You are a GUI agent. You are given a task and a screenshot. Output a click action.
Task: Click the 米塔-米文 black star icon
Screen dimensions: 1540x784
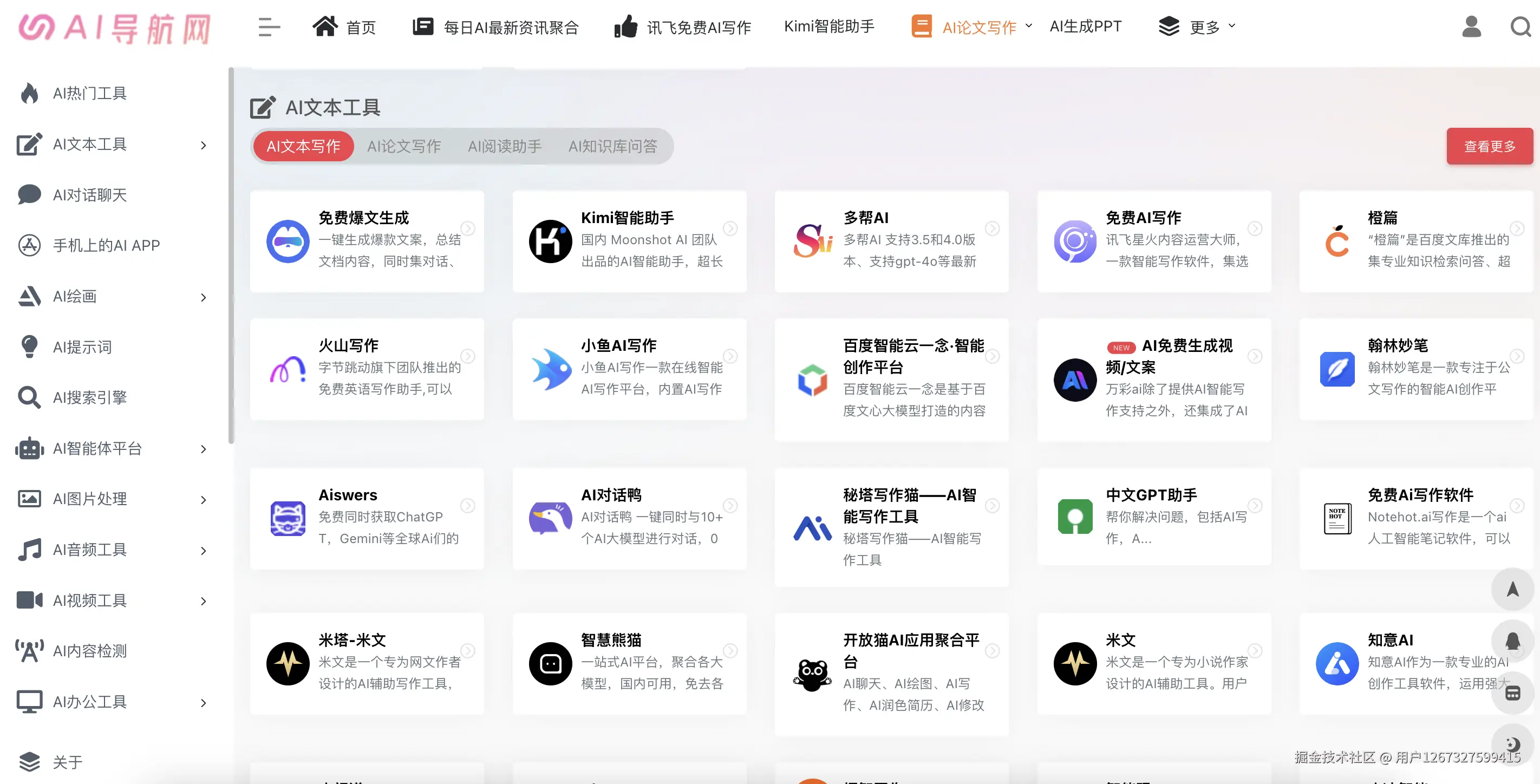[x=288, y=663]
